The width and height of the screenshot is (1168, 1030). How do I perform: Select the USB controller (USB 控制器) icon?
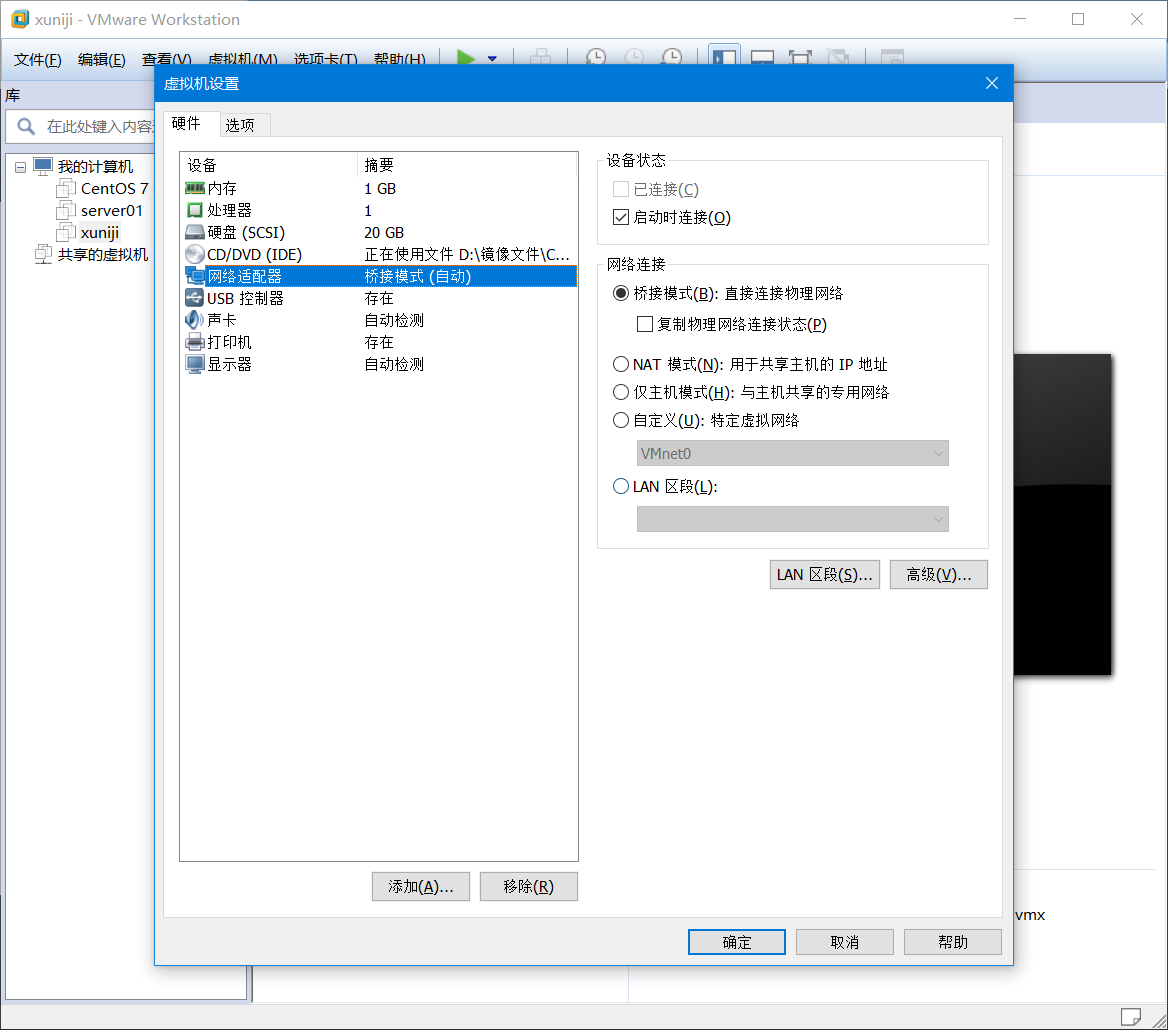coord(194,298)
